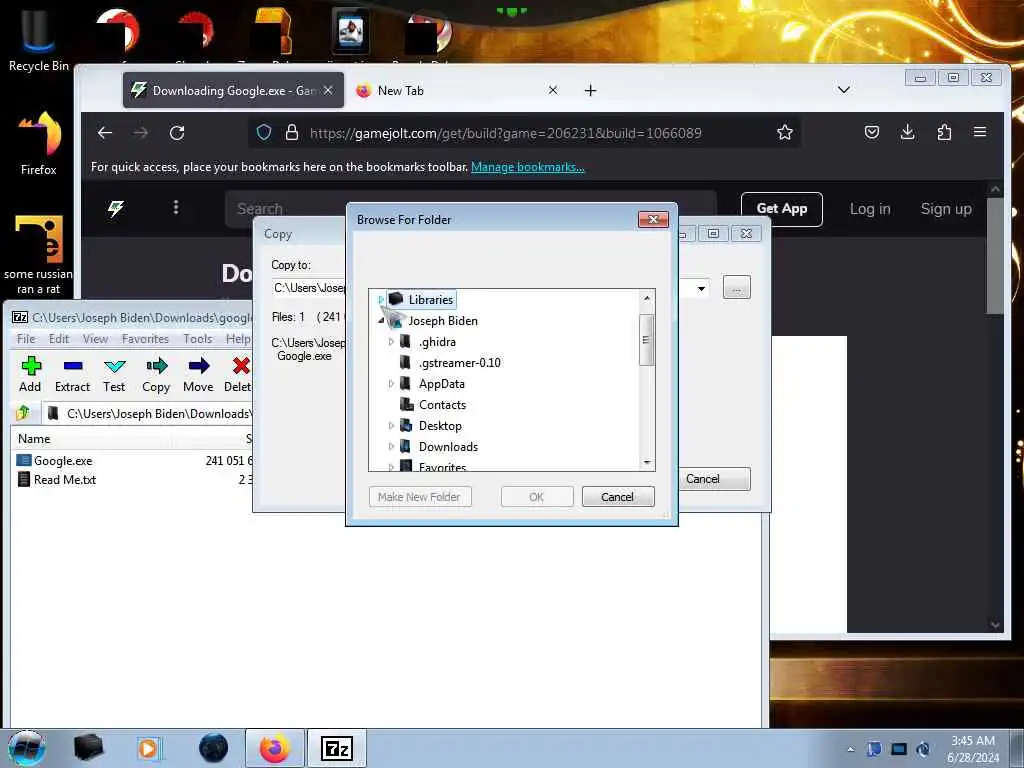Open the 7-Zip Favorites menu

(145, 339)
